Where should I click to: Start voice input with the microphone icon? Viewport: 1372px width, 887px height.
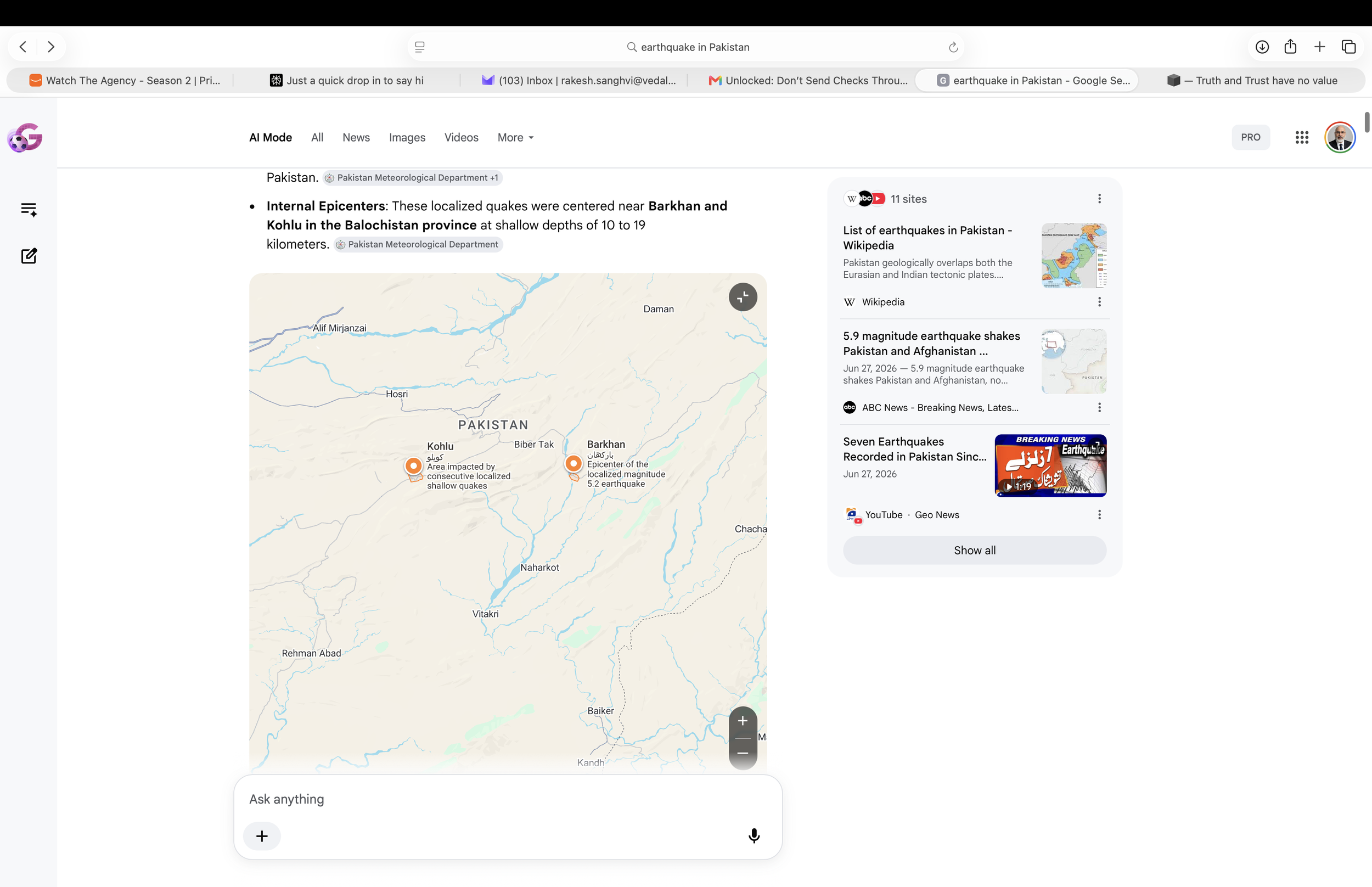(754, 836)
